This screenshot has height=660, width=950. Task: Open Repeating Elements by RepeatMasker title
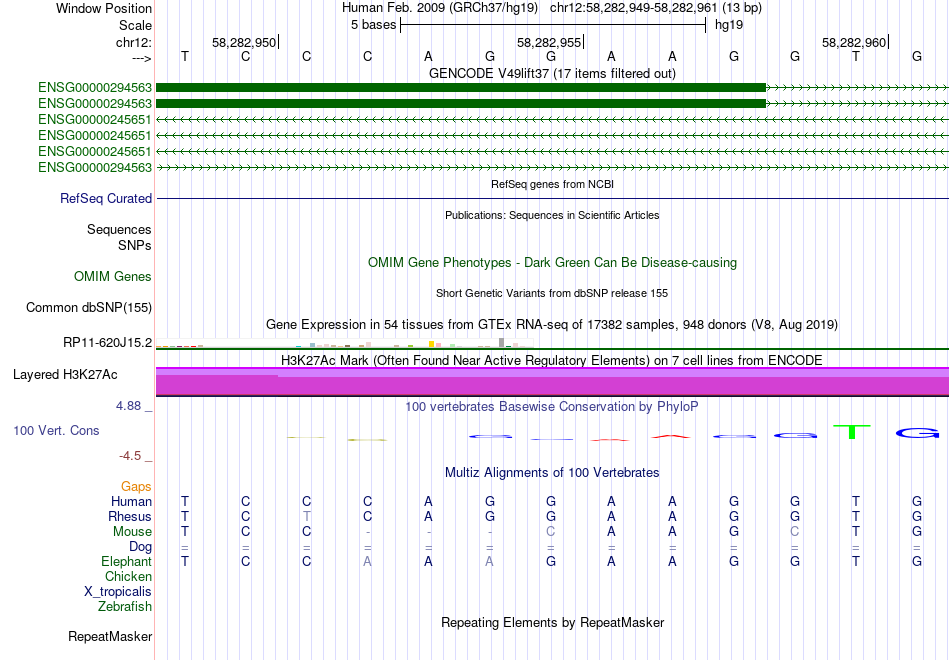[552, 622]
